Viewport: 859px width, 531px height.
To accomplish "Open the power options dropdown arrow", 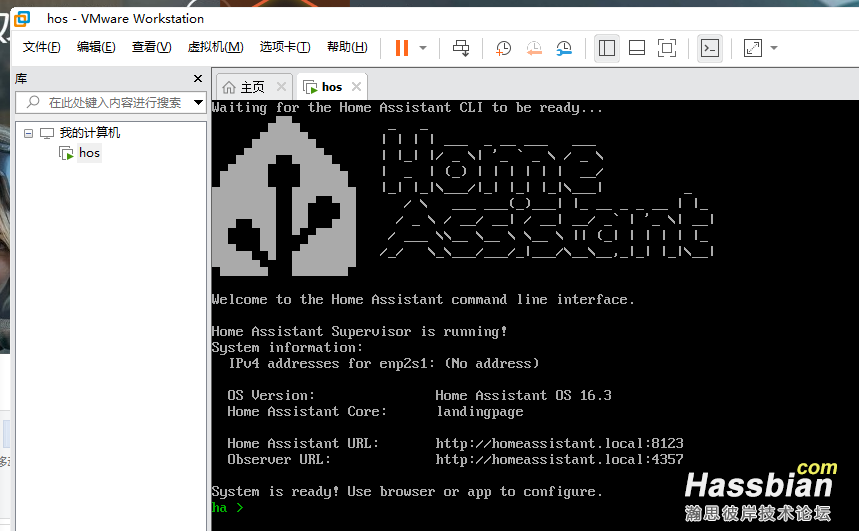I will coord(423,48).
